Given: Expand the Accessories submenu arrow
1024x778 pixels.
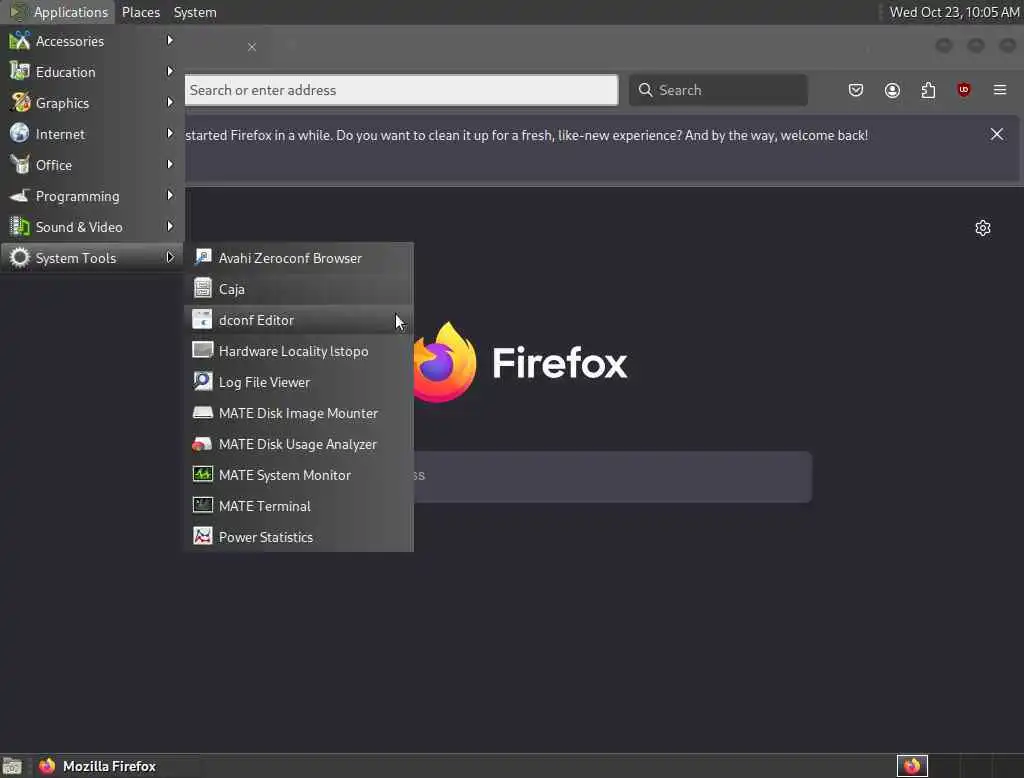Looking at the screenshot, I should click(x=170, y=41).
